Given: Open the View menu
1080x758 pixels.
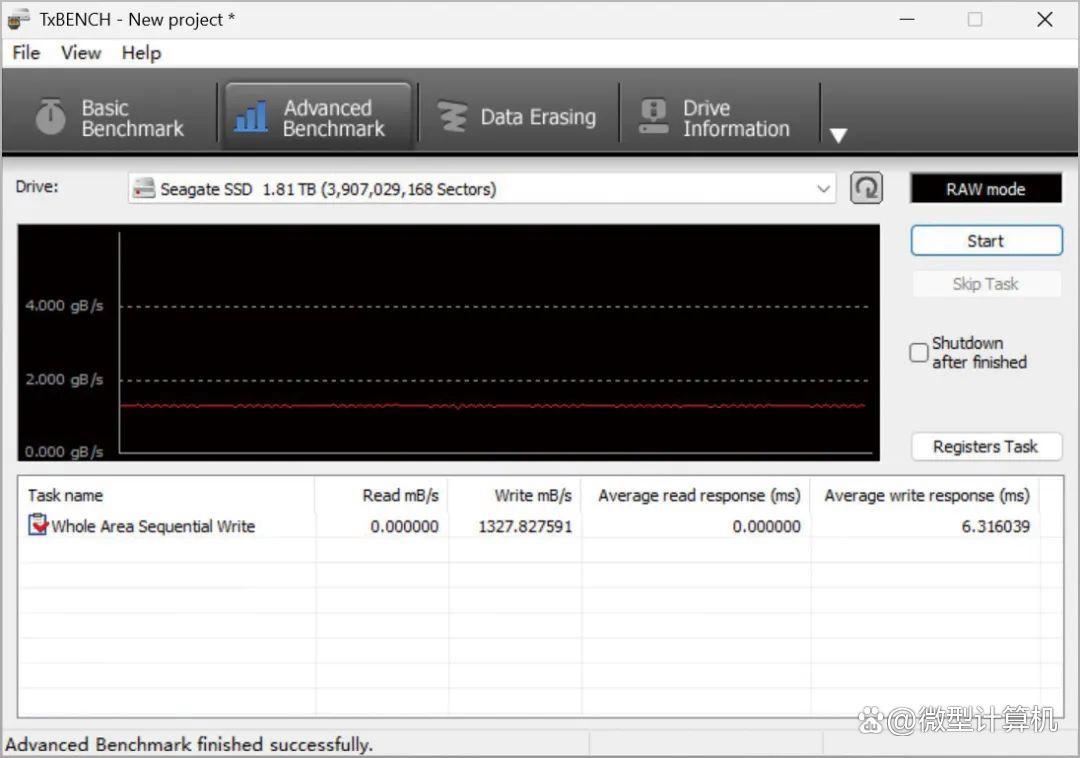Looking at the screenshot, I should [x=80, y=53].
